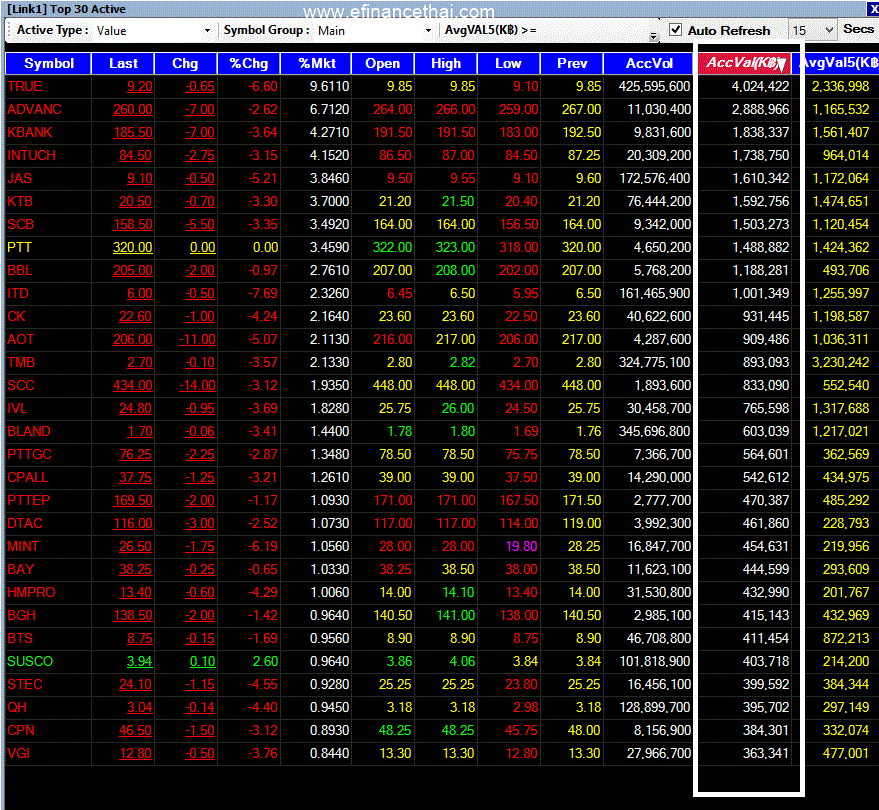Screen dimensions: 879x810
Task: Click TRUE last price 9.20
Action: tap(140, 86)
